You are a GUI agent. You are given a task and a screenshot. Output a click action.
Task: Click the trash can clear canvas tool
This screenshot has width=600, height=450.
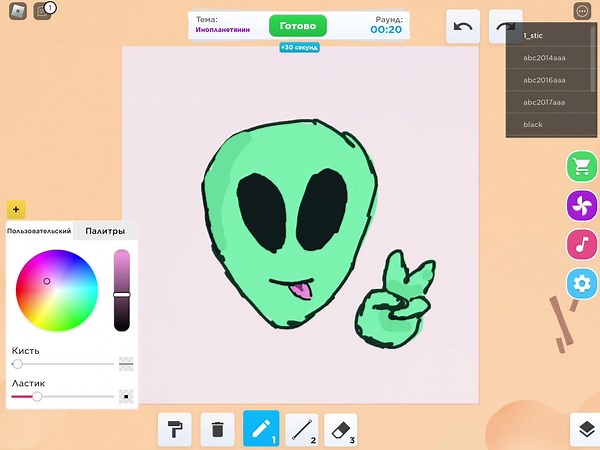click(x=217, y=429)
